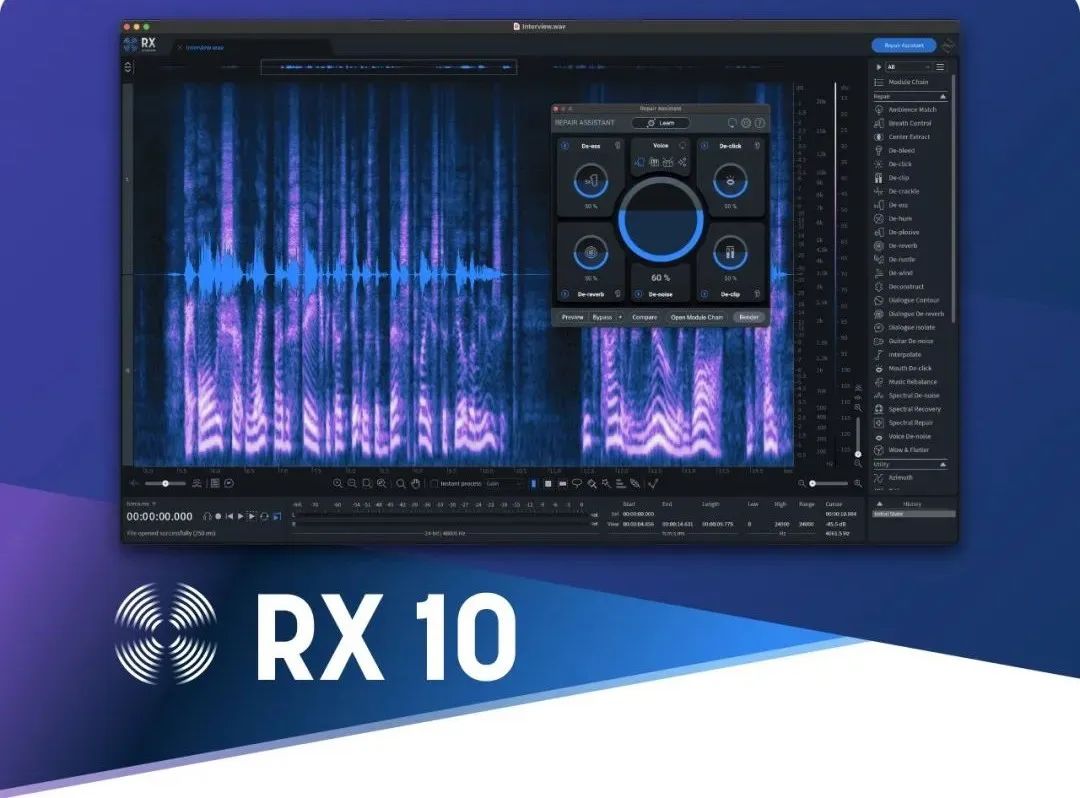Toggle the De-click power button in Repair Assistant
This screenshot has width=1080, height=798.
tap(704, 146)
